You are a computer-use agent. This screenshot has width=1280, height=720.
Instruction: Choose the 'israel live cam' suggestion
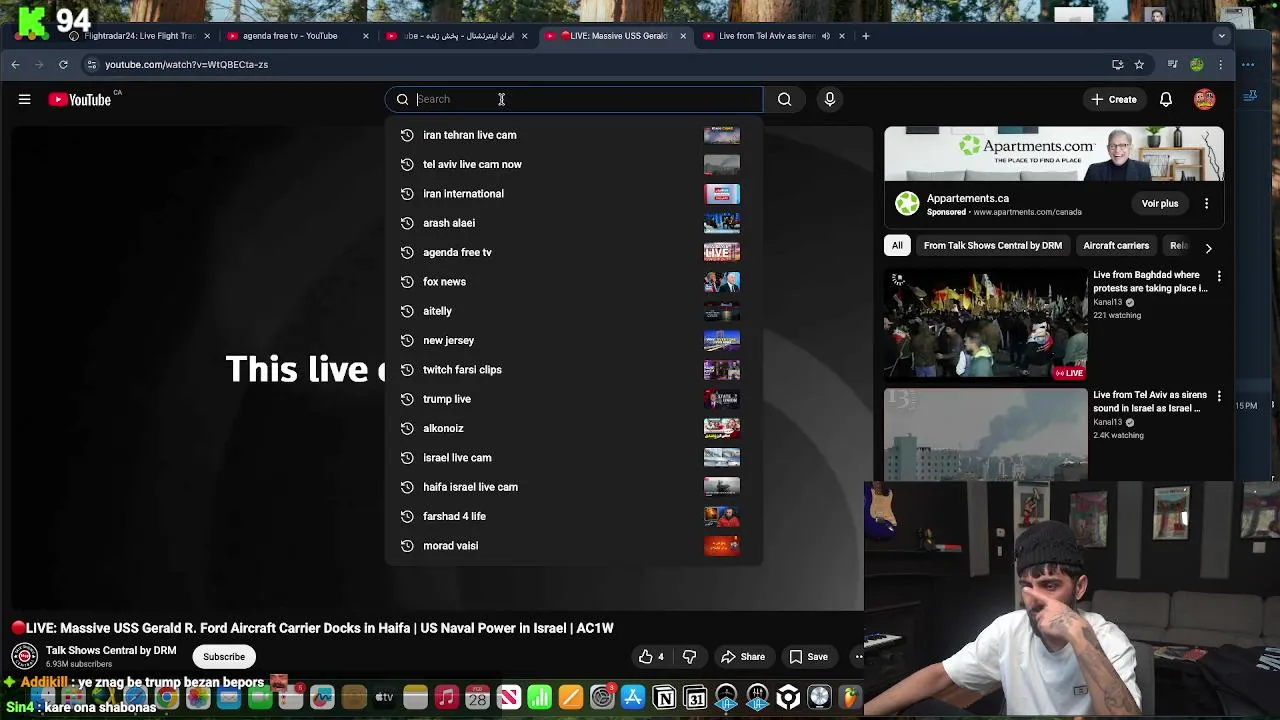(x=574, y=457)
